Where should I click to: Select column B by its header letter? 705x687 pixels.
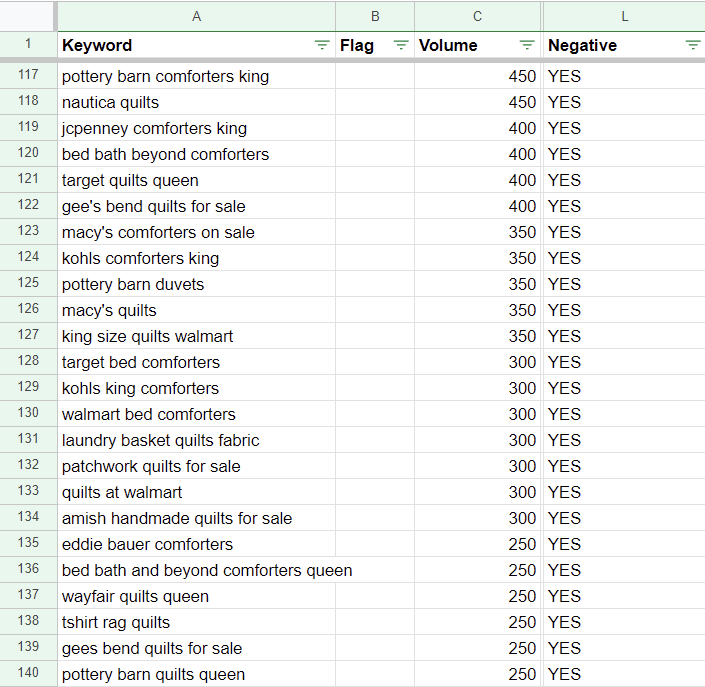pyautogui.click(x=375, y=15)
